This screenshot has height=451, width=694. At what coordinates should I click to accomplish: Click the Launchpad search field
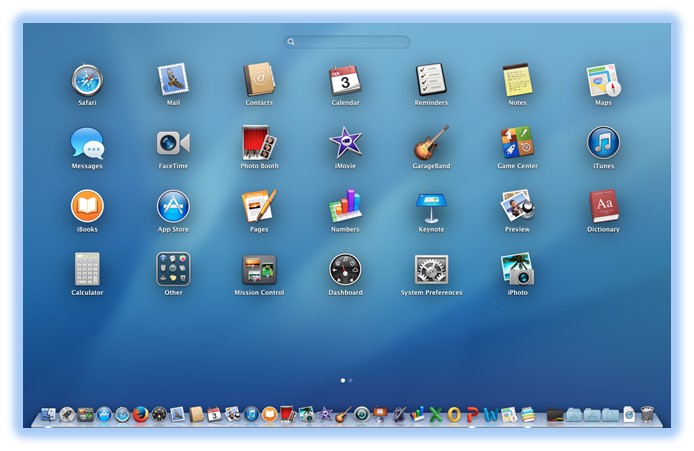click(x=347, y=42)
